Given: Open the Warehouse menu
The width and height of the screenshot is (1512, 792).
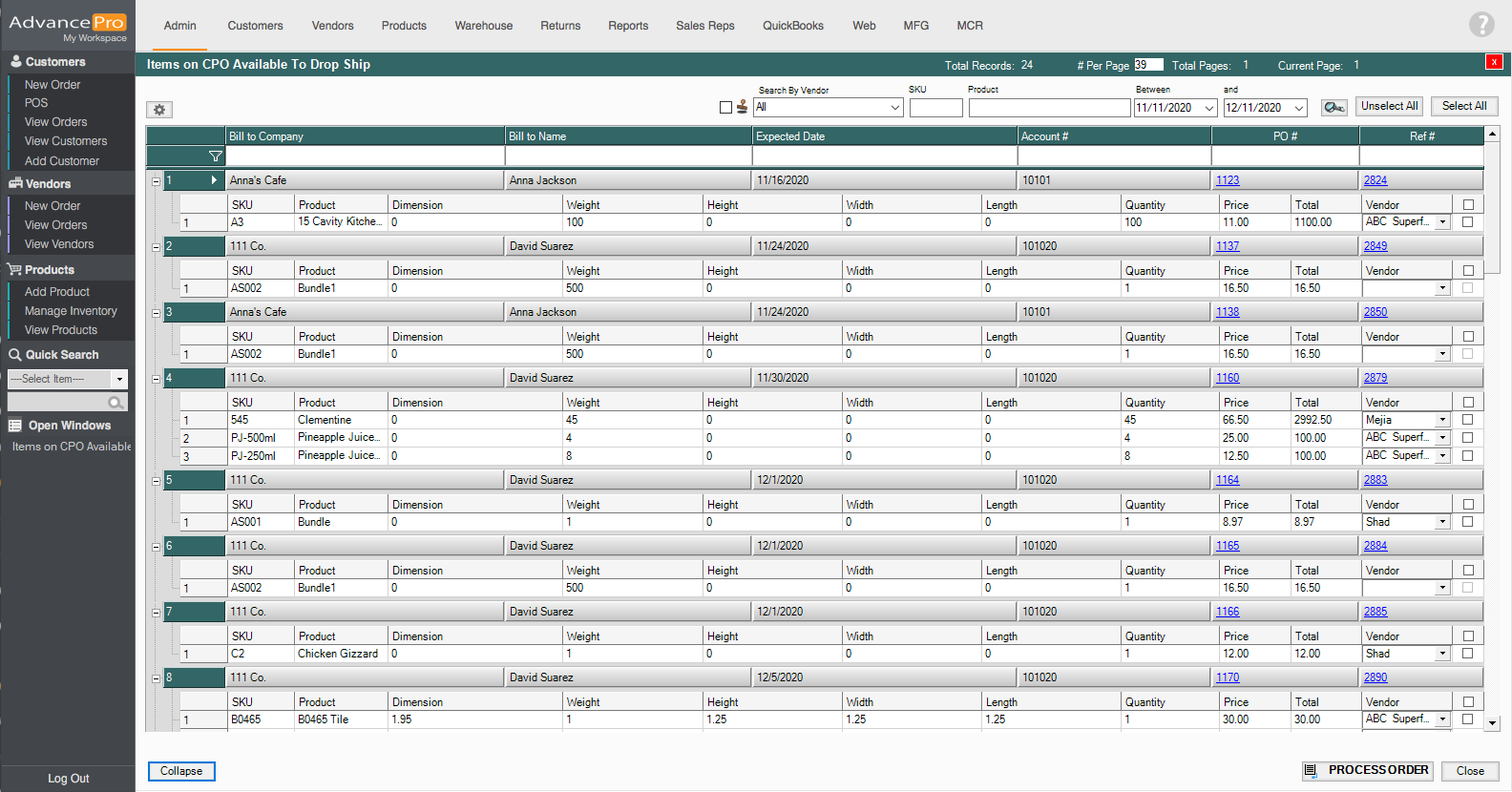Looking at the screenshot, I should pyautogui.click(x=483, y=26).
